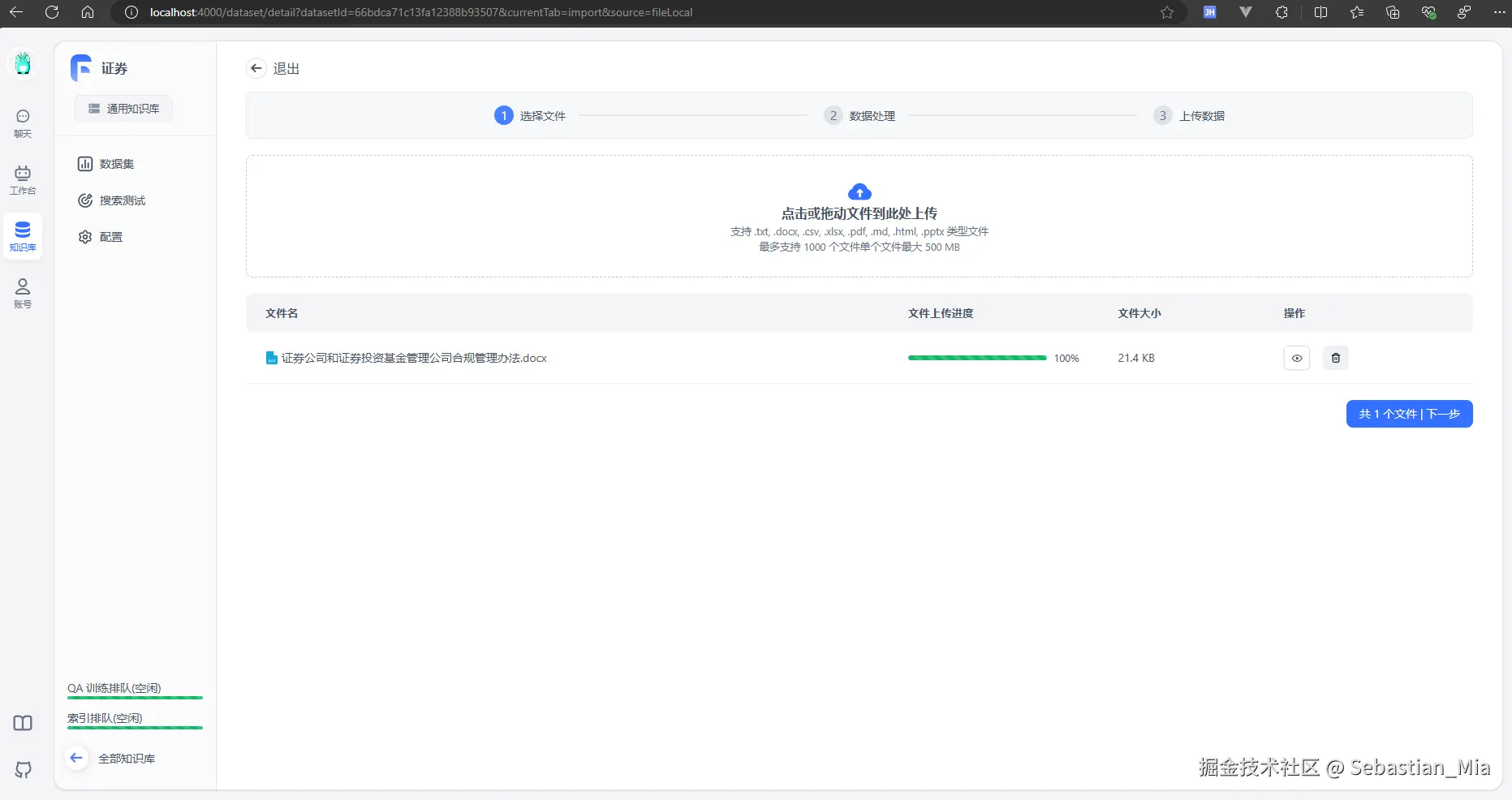Click the 操作 column header
The height and width of the screenshot is (800, 1512).
point(1294,313)
